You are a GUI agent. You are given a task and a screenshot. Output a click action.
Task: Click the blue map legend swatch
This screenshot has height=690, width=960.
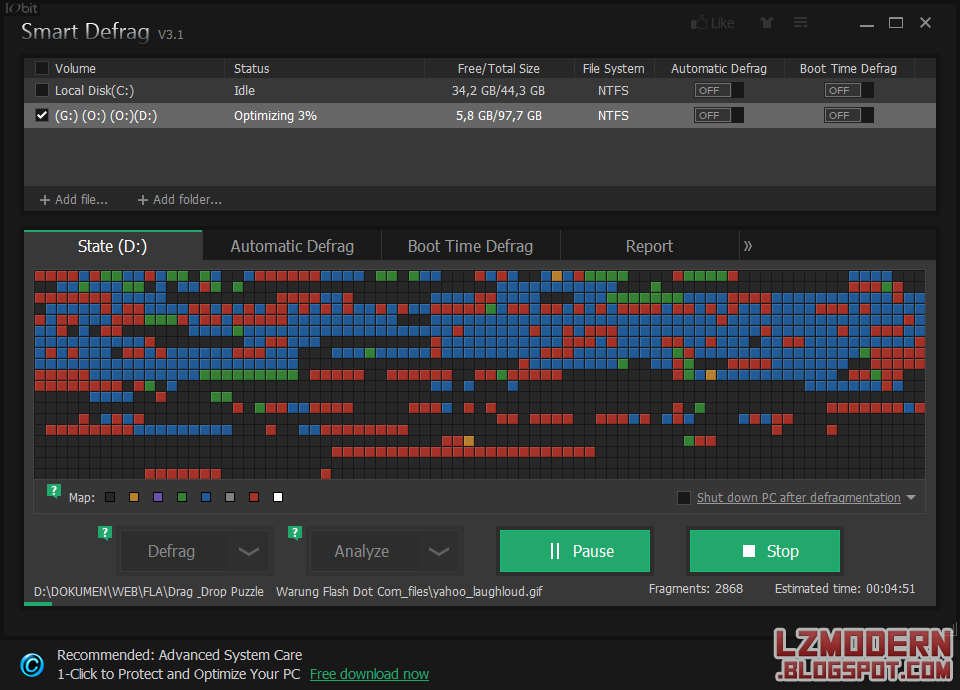click(206, 497)
